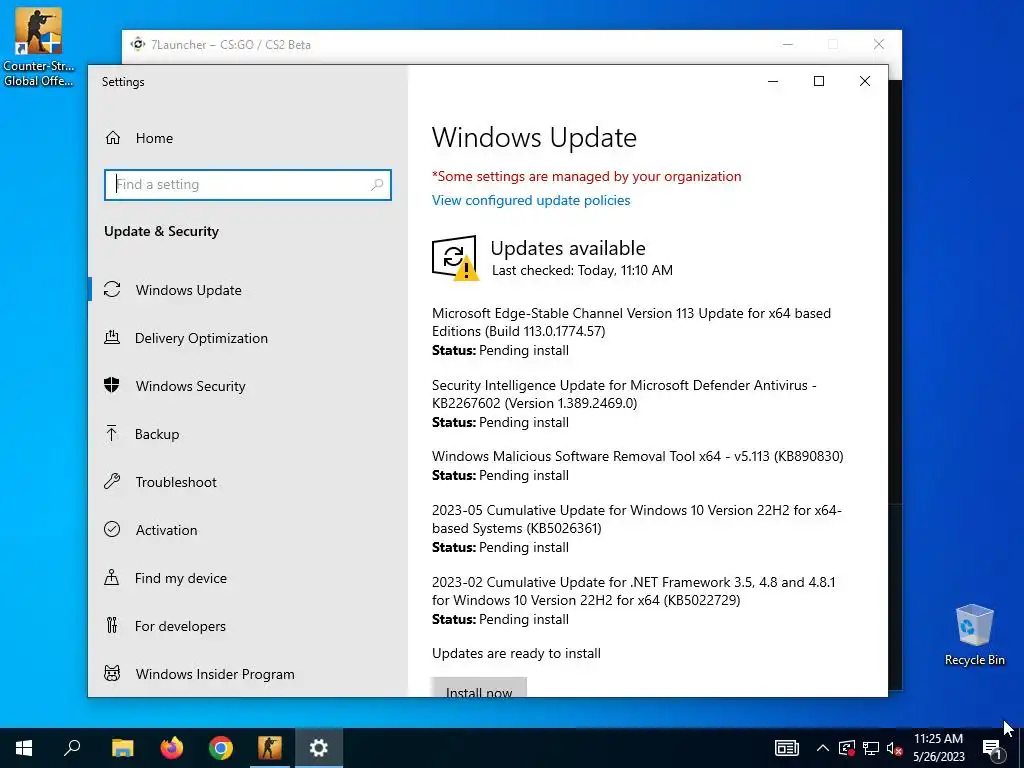Image resolution: width=1024 pixels, height=768 pixels.
Task: Open network status tray icon
Action: point(871,748)
